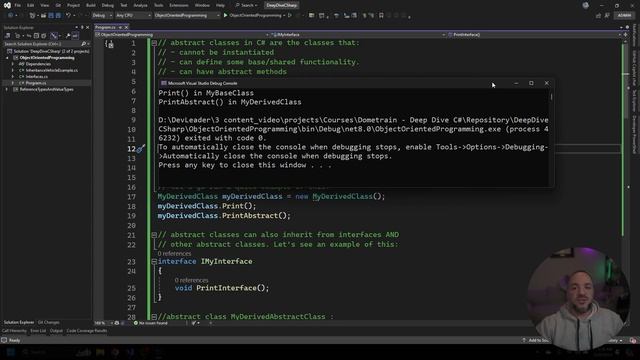
Task: Pin the Program.cs editor tab
Action: [x=120, y=27]
